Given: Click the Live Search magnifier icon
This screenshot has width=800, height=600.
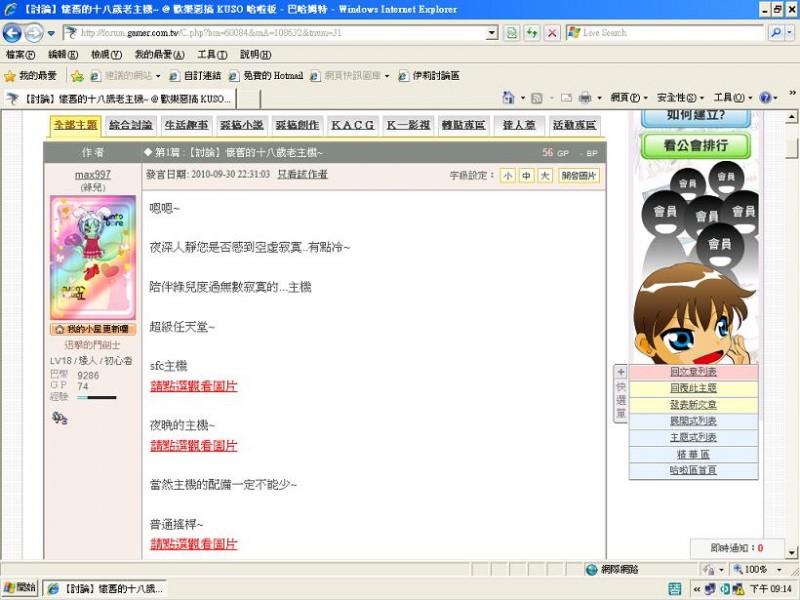Looking at the screenshot, I should click(775, 33).
